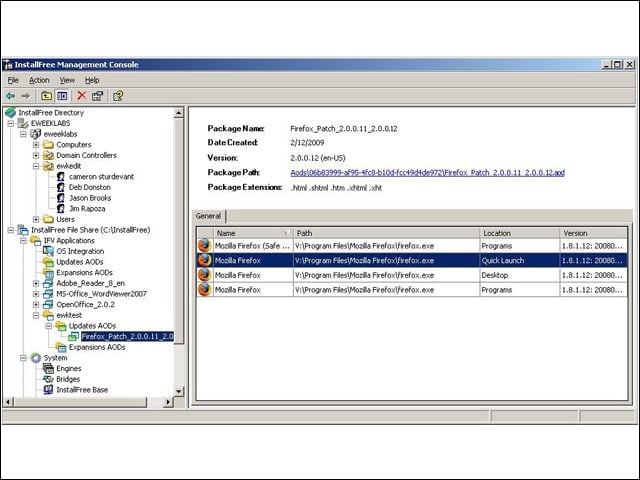Screen dimensions: 640x480
Task: Click tree horizontal scrollbar left arrow
Action: pos(8,402)
